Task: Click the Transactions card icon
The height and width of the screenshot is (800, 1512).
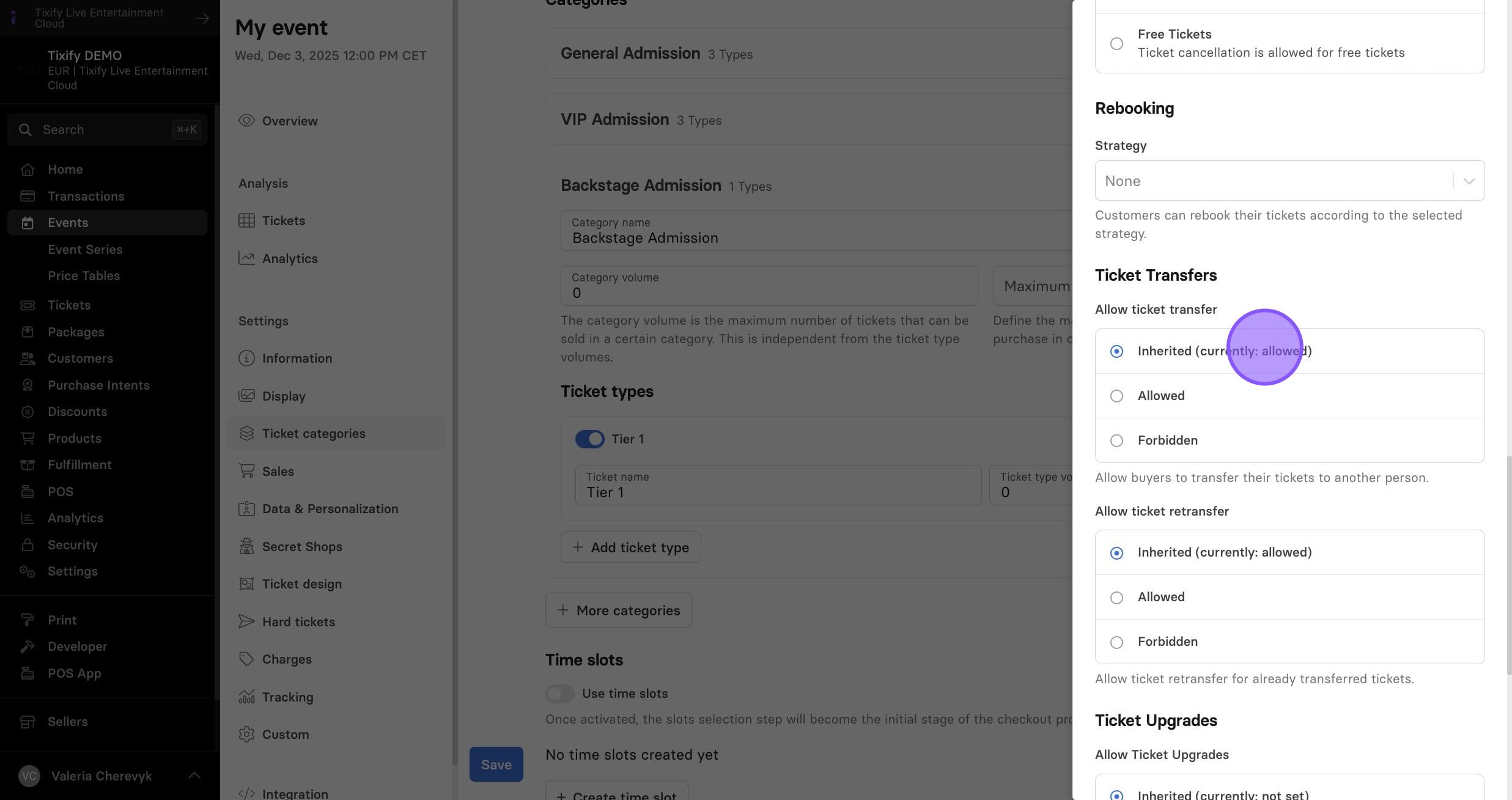Action: tap(28, 196)
